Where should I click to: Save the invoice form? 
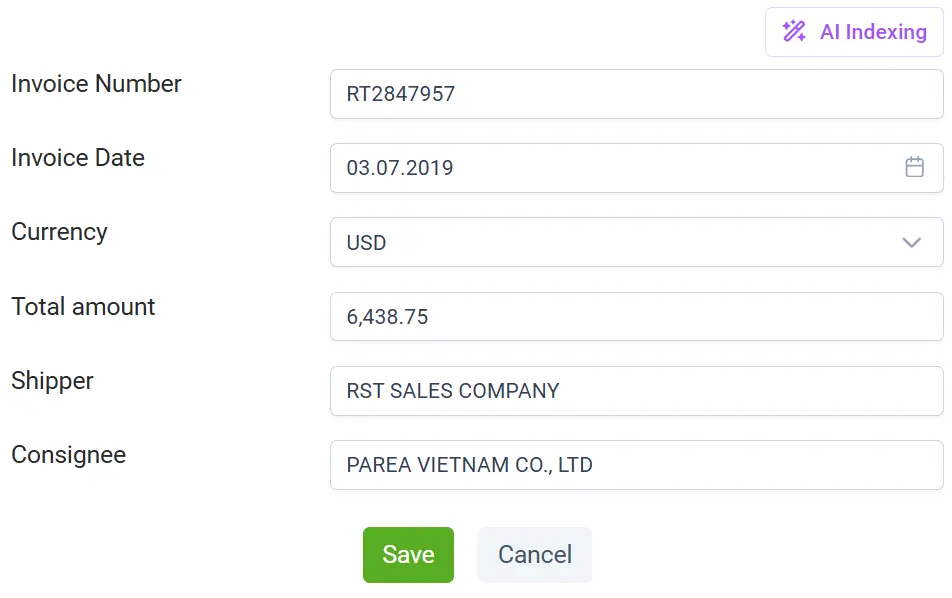pos(408,555)
